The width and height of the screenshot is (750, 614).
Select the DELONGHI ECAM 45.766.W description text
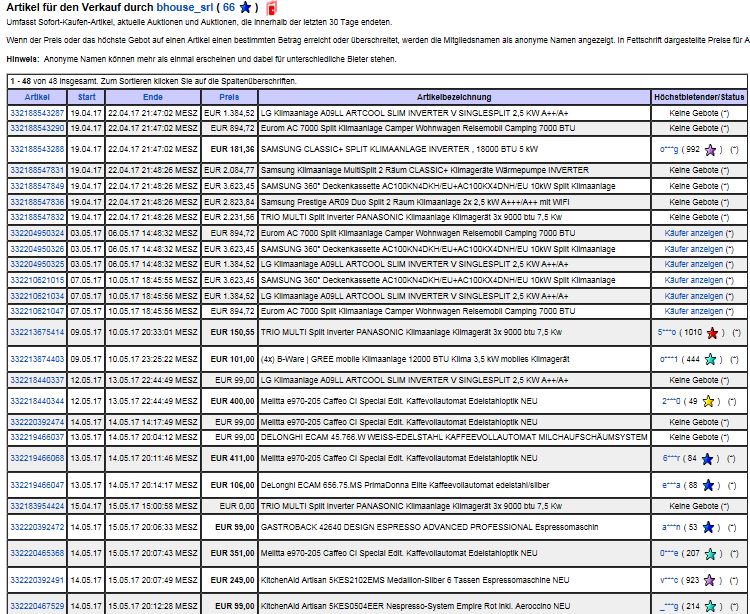tap(454, 437)
